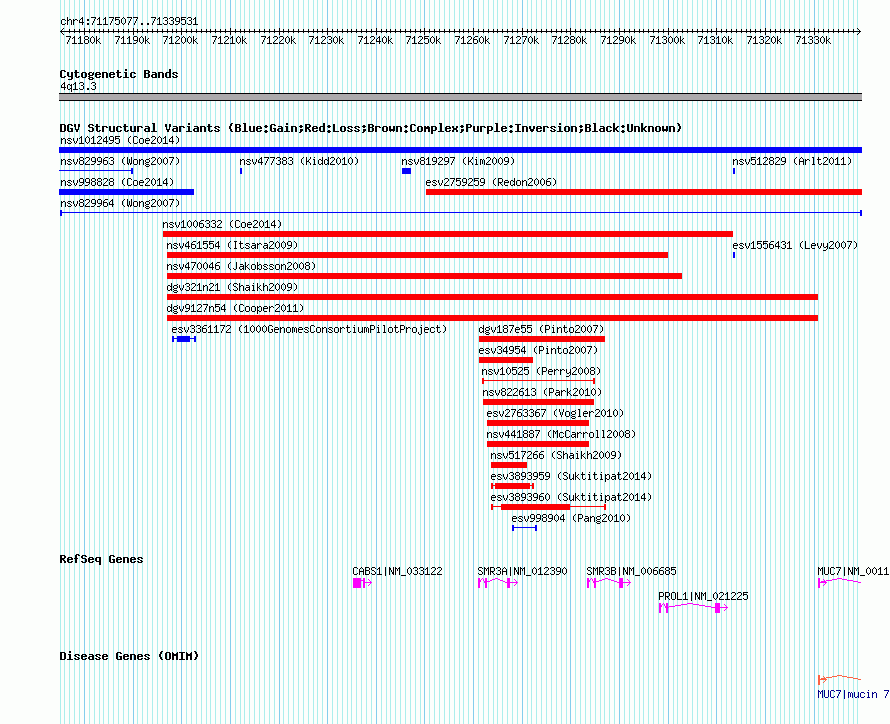
Task: Select the dgv9127n54 (Cooper2011) loss bar
Action: click(492, 318)
